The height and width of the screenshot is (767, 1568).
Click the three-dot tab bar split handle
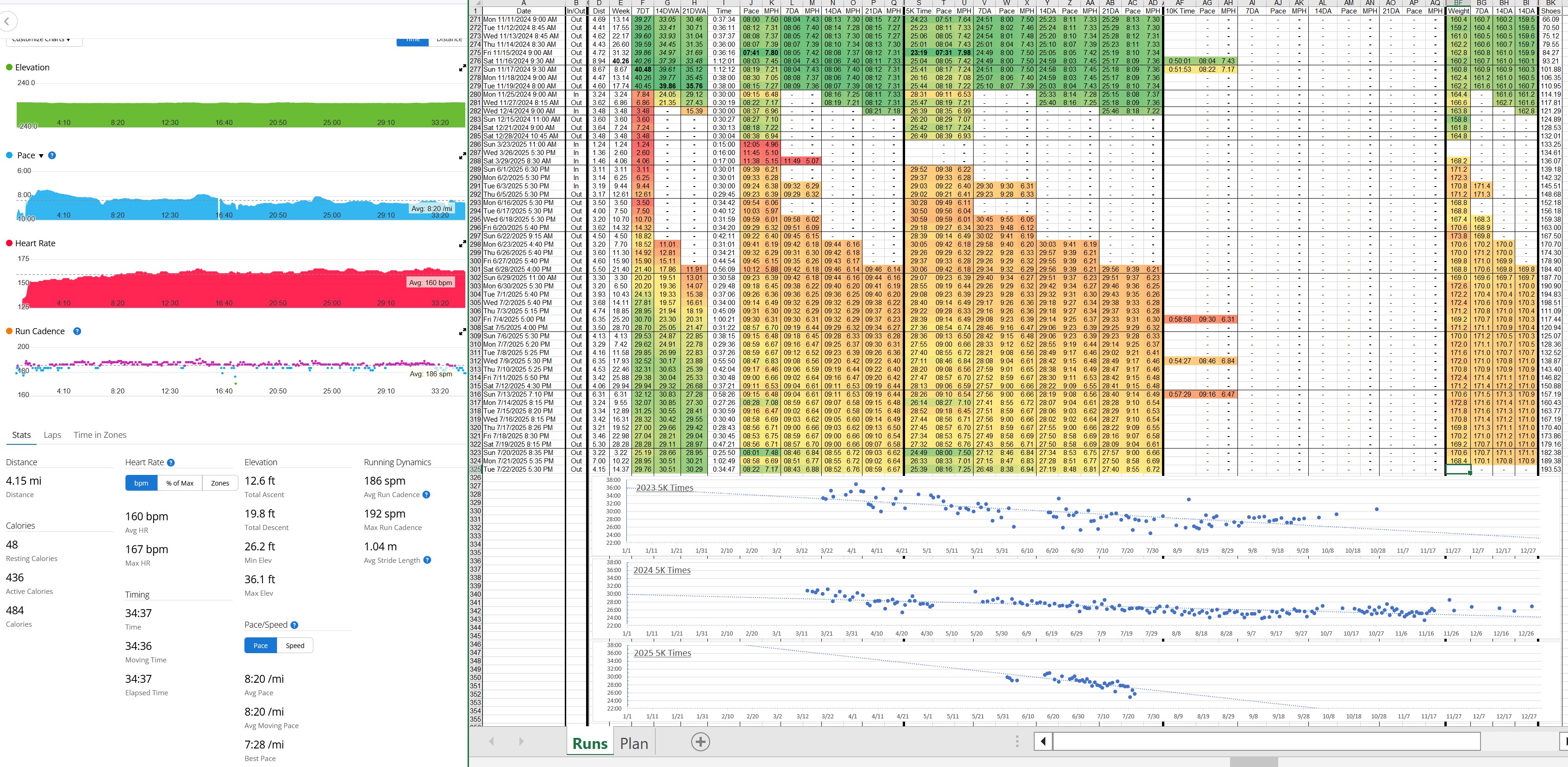point(1017,742)
